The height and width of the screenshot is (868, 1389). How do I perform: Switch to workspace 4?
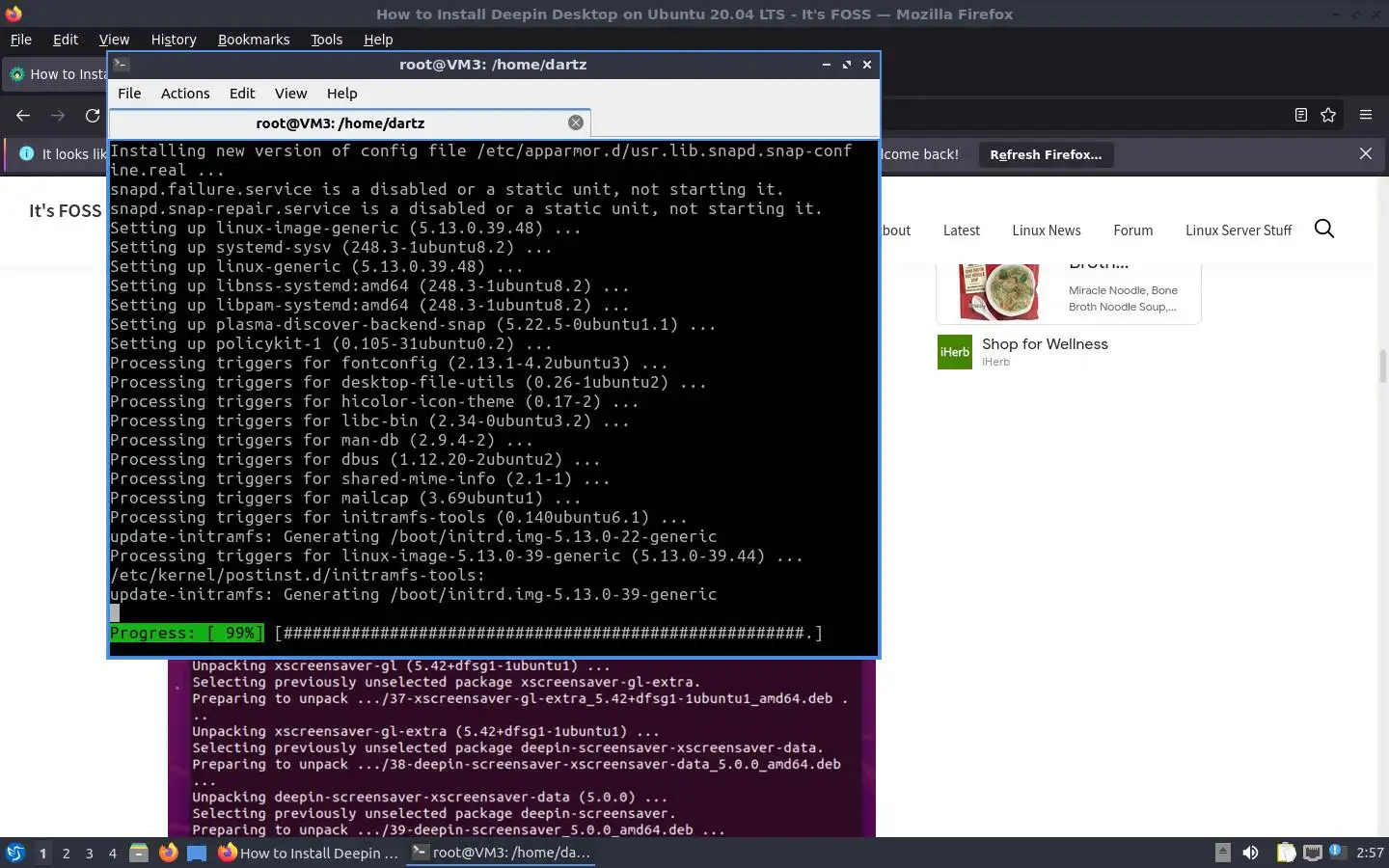[112, 853]
